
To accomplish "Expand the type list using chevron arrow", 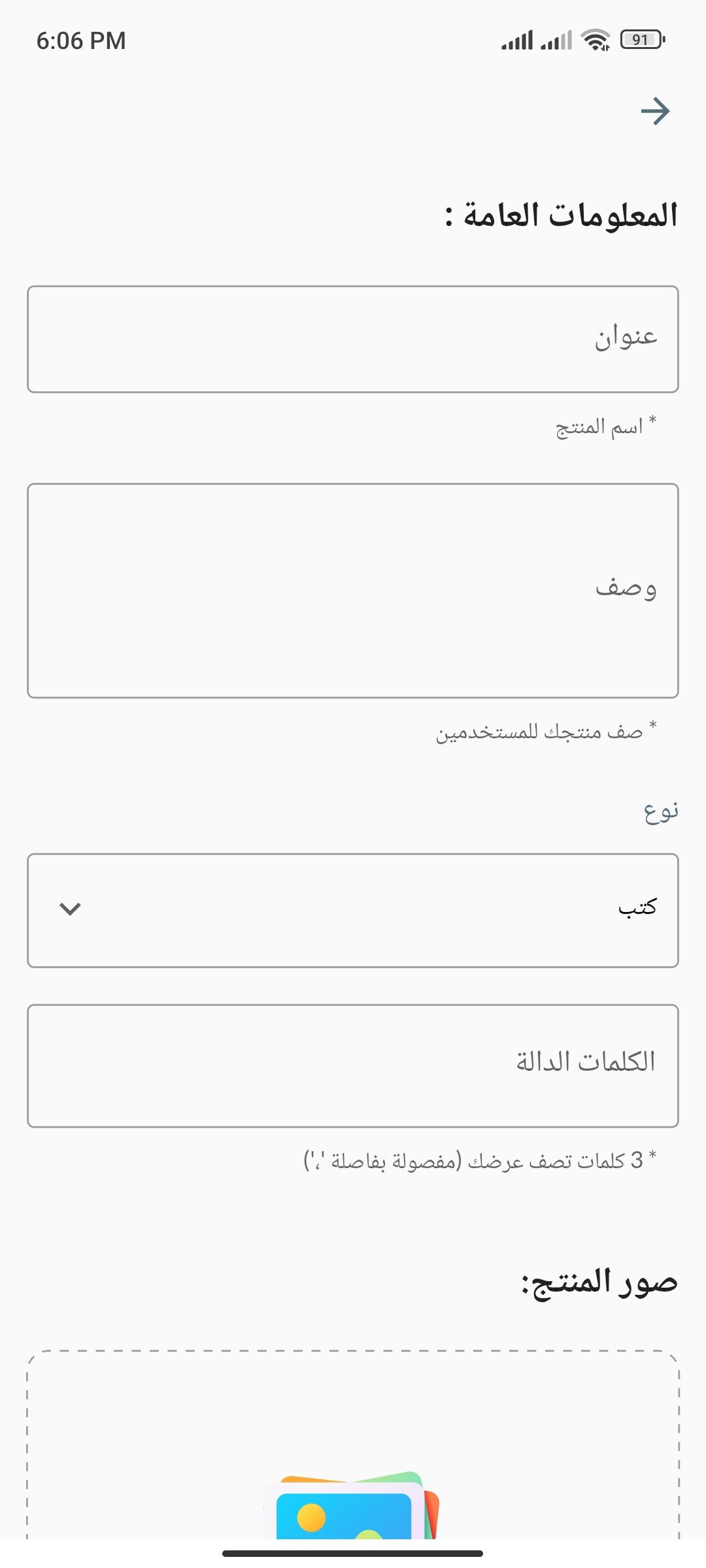I will tap(70, 909).
